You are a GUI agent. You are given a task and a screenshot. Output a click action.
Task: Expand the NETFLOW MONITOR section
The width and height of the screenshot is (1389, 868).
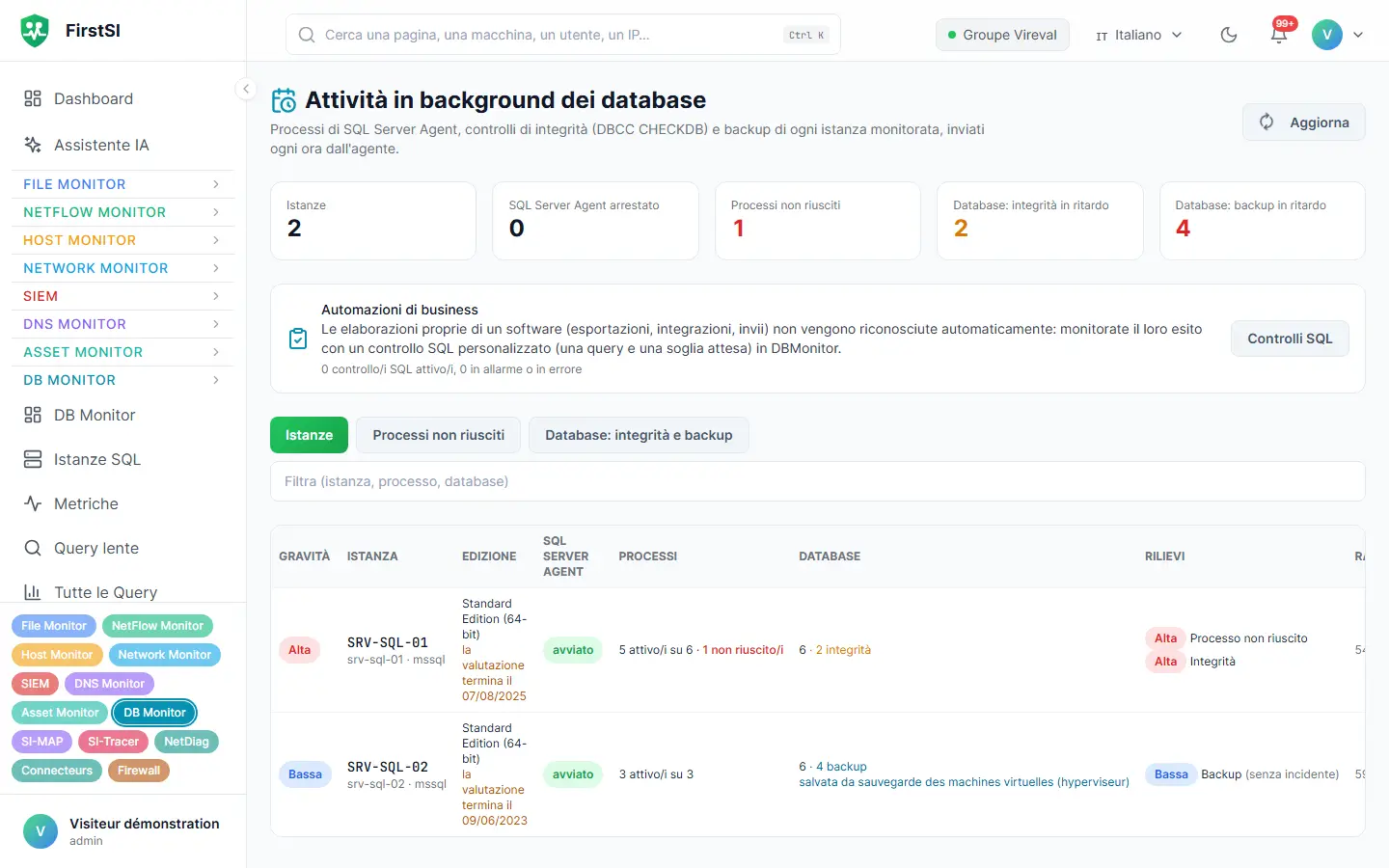point(123,212)
